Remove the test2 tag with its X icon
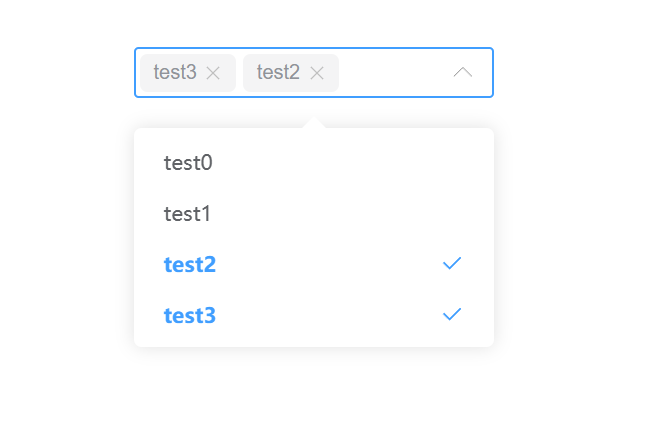This screenshot has height=438, width=670. click(317, 73)
